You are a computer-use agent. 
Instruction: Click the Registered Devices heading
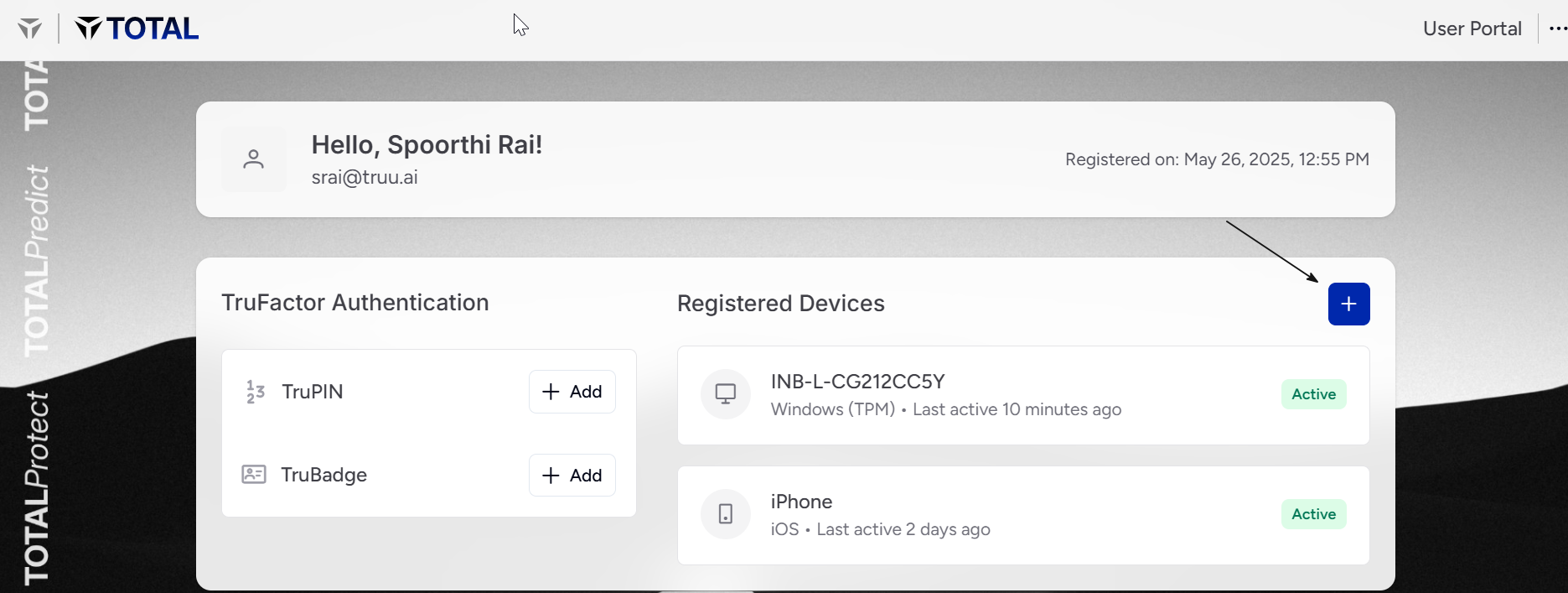pos(781,304)
